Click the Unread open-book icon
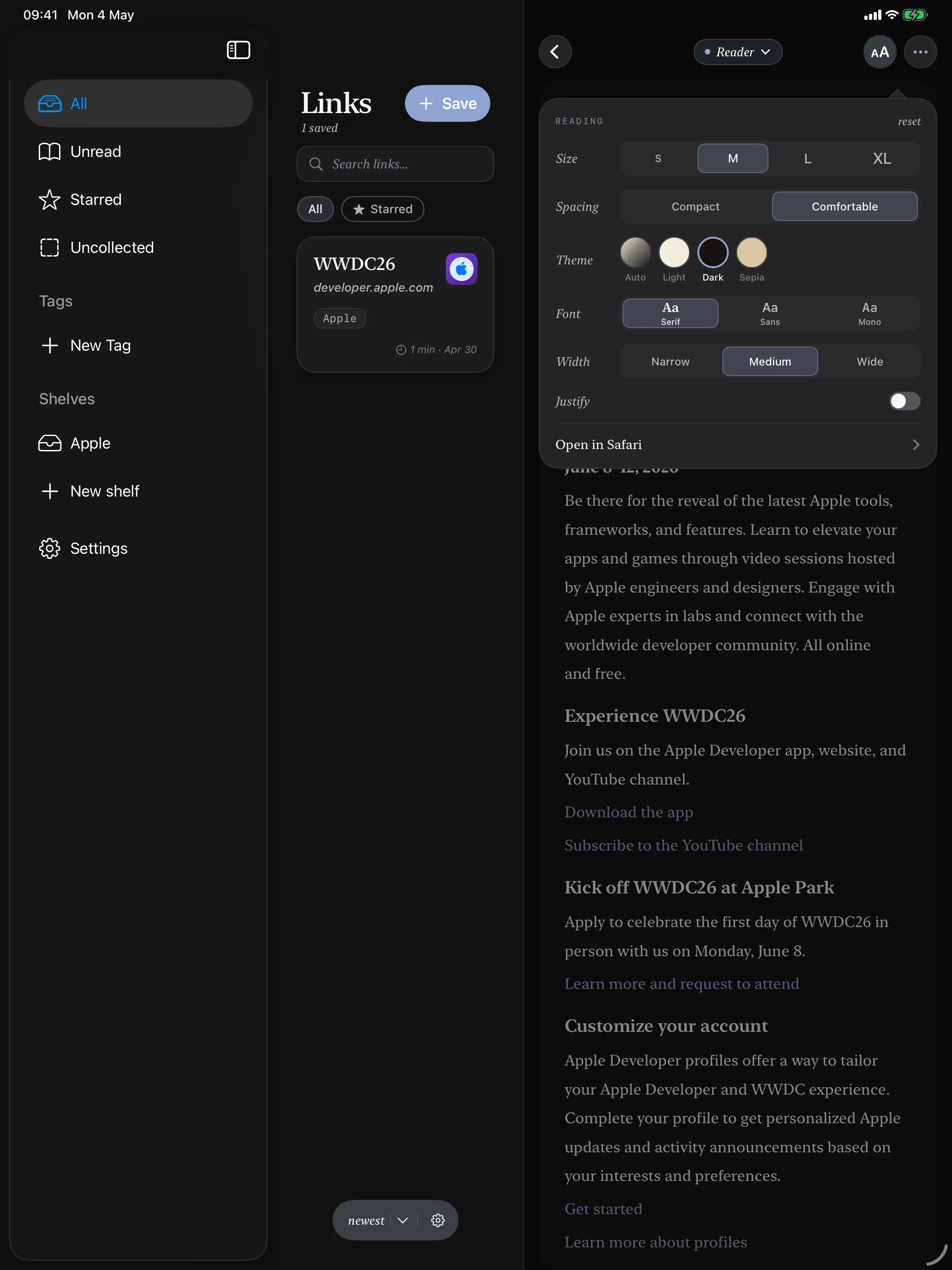 49,151
